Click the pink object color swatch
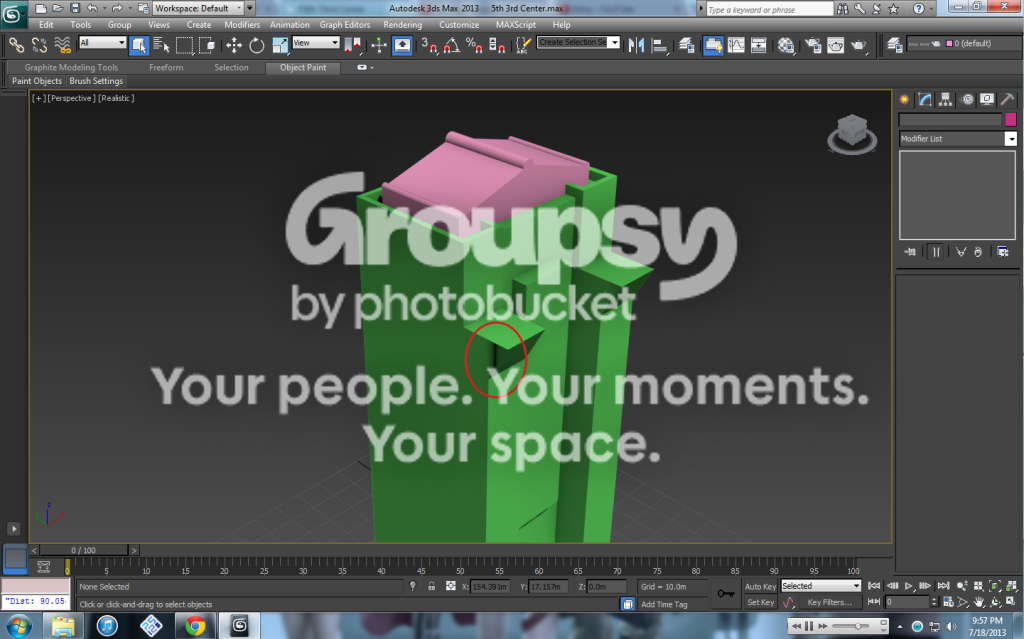1024x639 pixels. click(1010, 119)
